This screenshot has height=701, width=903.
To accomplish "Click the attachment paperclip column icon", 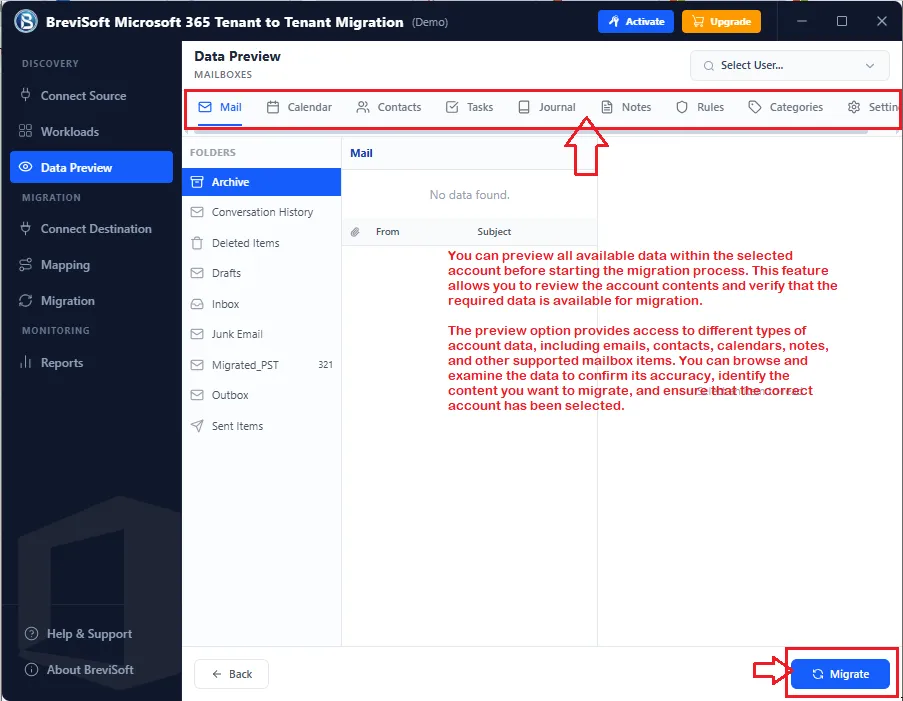I will (355, 232).
